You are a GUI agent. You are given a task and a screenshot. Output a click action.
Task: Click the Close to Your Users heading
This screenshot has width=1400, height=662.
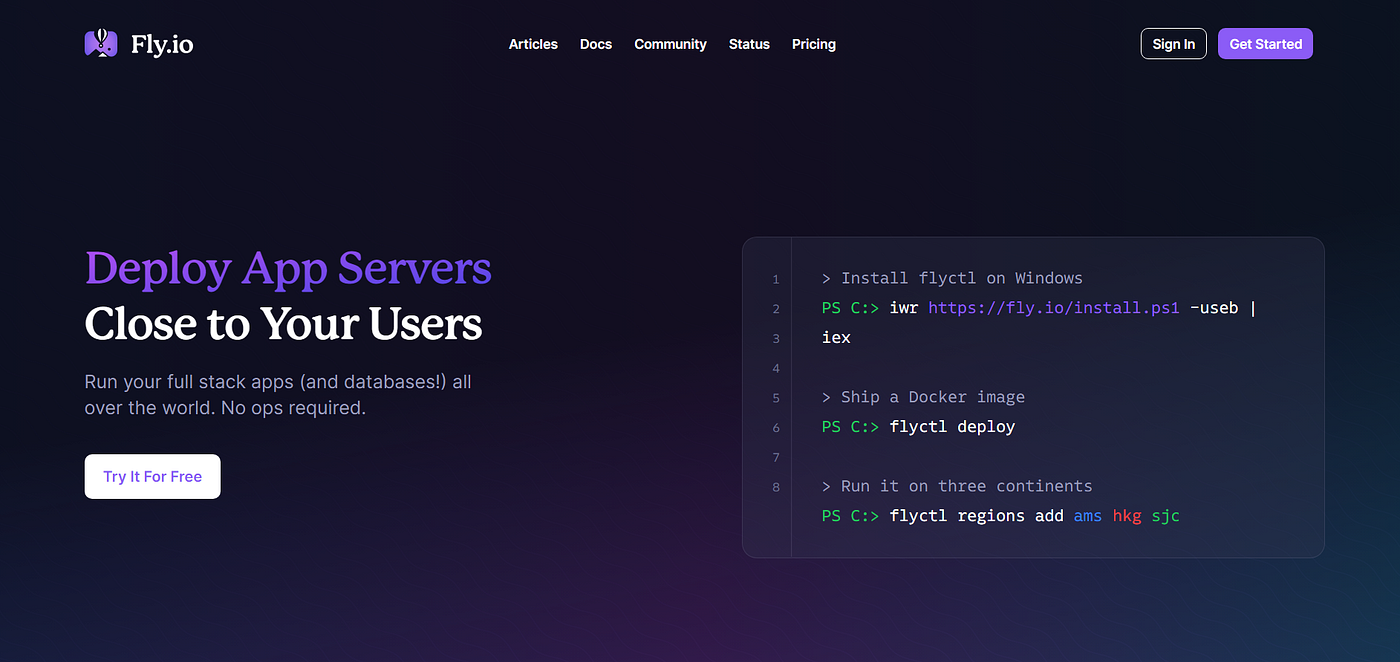coord(283,324)
